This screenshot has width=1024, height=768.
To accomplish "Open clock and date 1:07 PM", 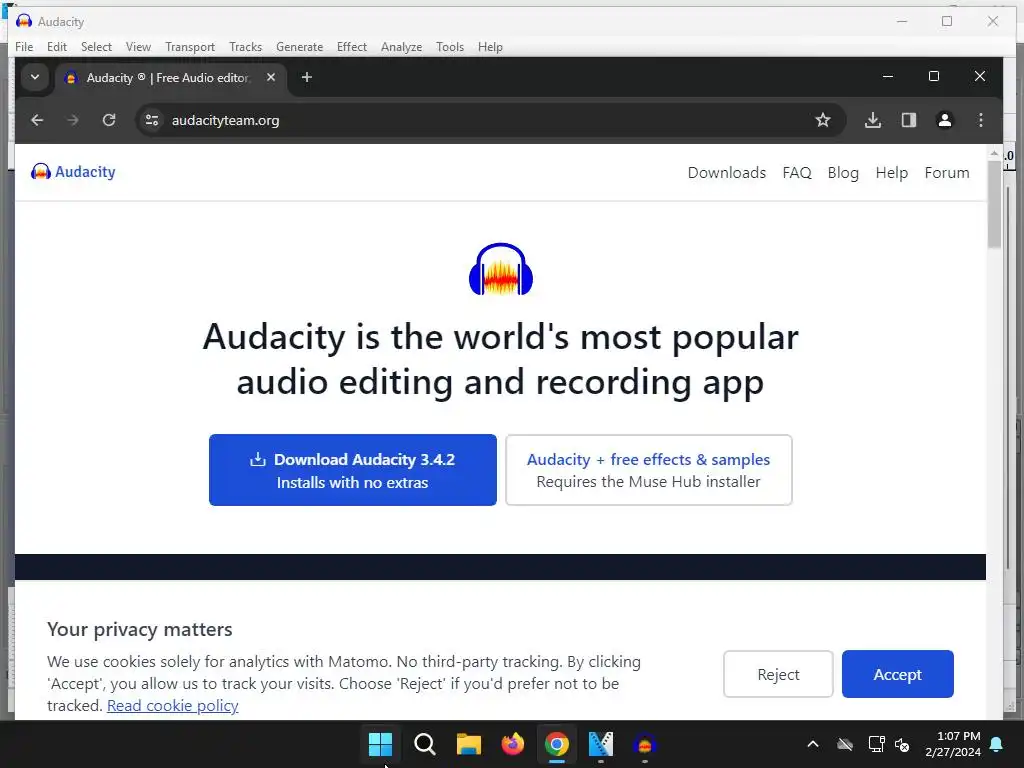I will [x=953, y=744].
